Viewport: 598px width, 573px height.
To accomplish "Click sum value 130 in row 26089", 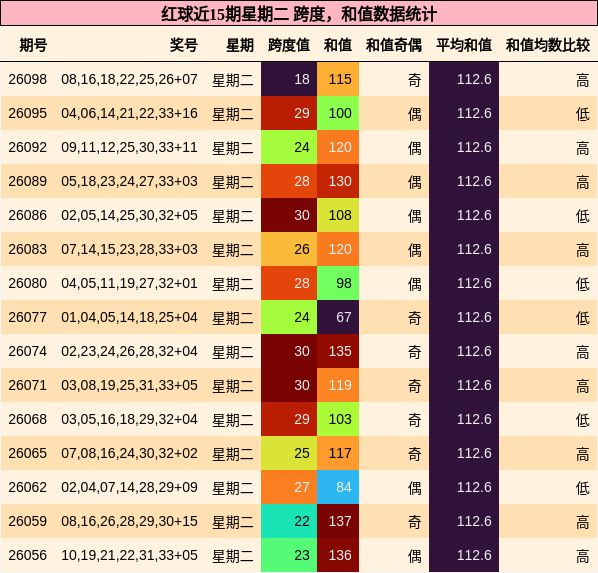I will [338, 181].
